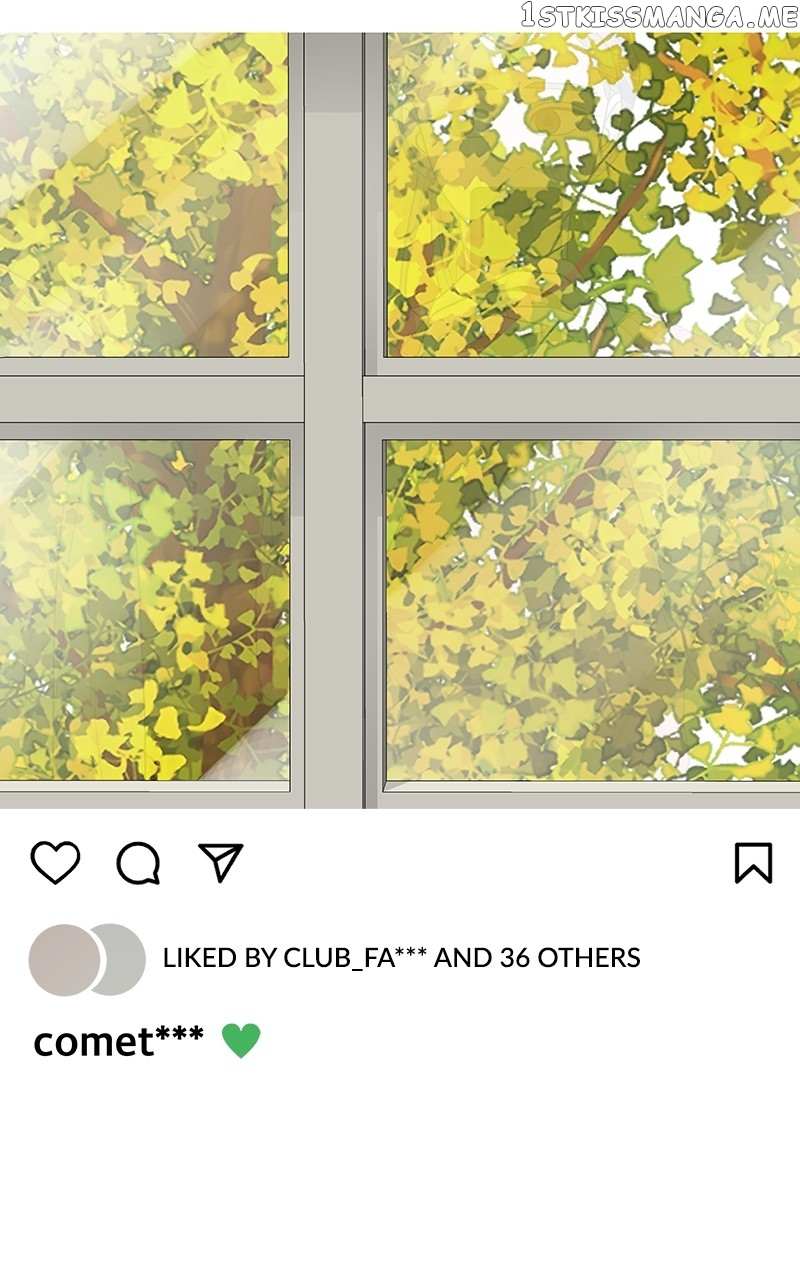Screen dimensions: 800x1280
Task: Click the CLUB_FA*** username
Action: pyautogui.click(x=355, y=958)
